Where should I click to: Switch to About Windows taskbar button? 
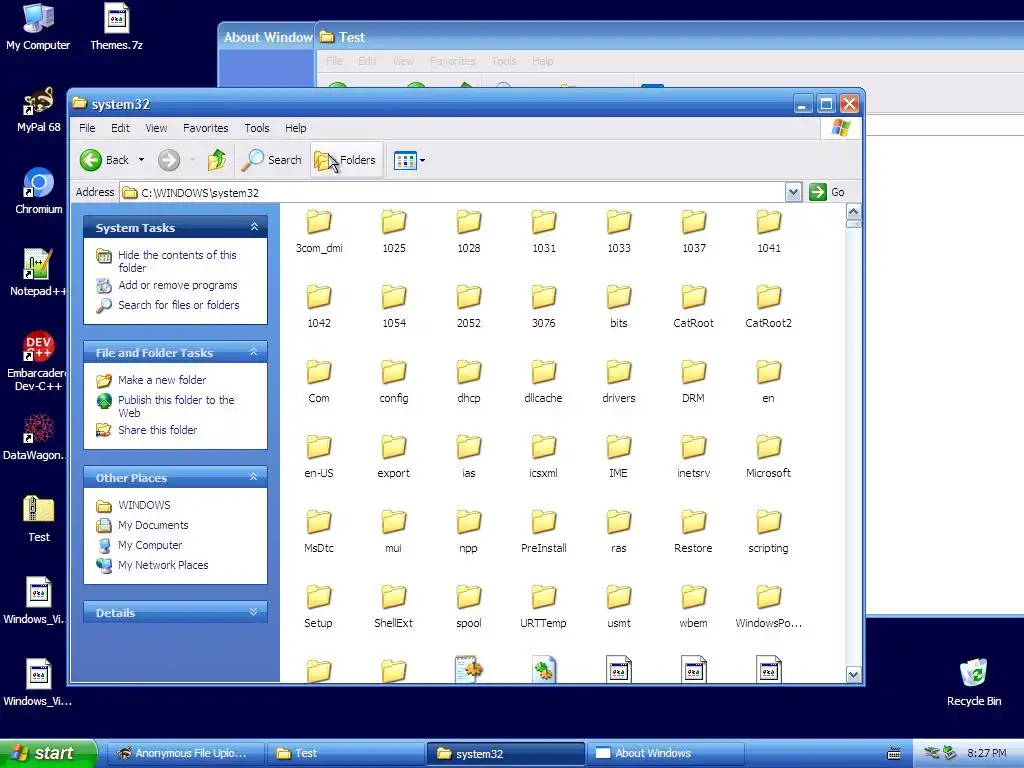[x=665, y=754]
